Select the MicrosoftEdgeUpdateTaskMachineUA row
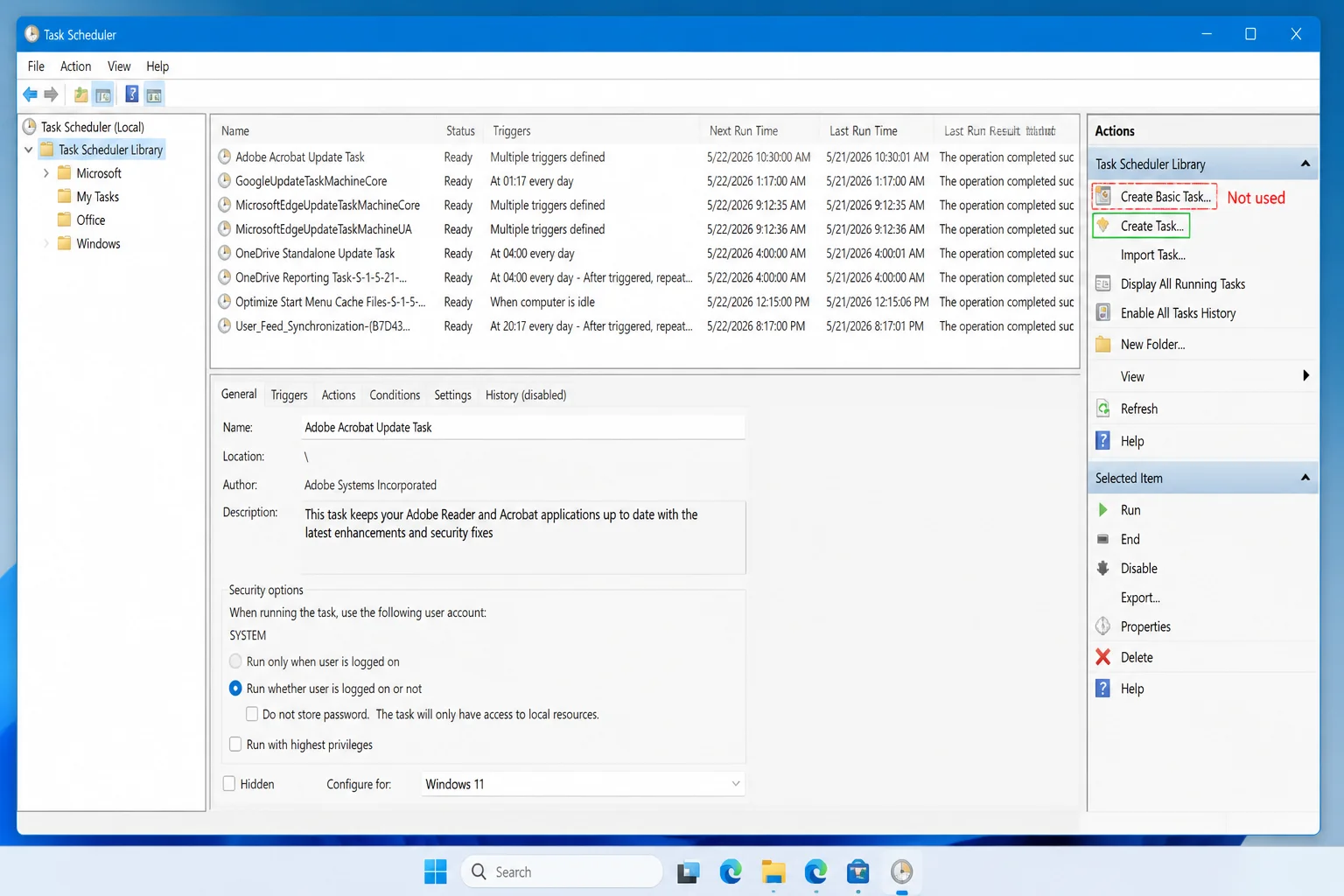This screenshot has height=896, width=1344. click(x=645, y=229)
